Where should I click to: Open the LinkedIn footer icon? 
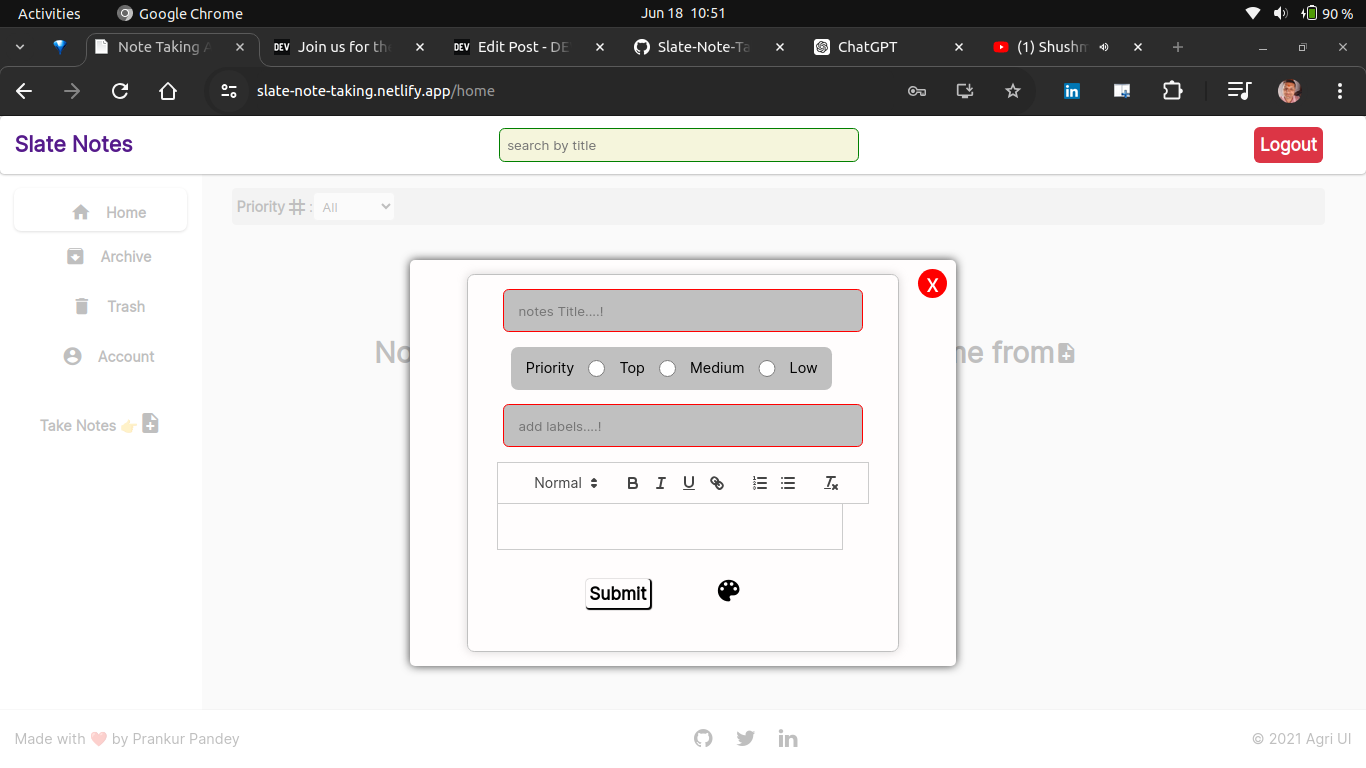click(788, 738)
